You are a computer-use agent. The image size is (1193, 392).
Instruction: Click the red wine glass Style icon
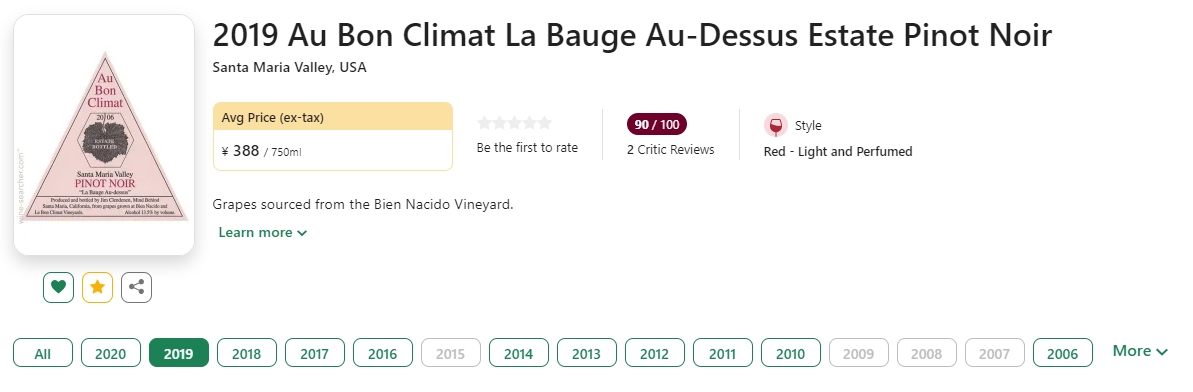pyautogui.click(x=775, y=126)
